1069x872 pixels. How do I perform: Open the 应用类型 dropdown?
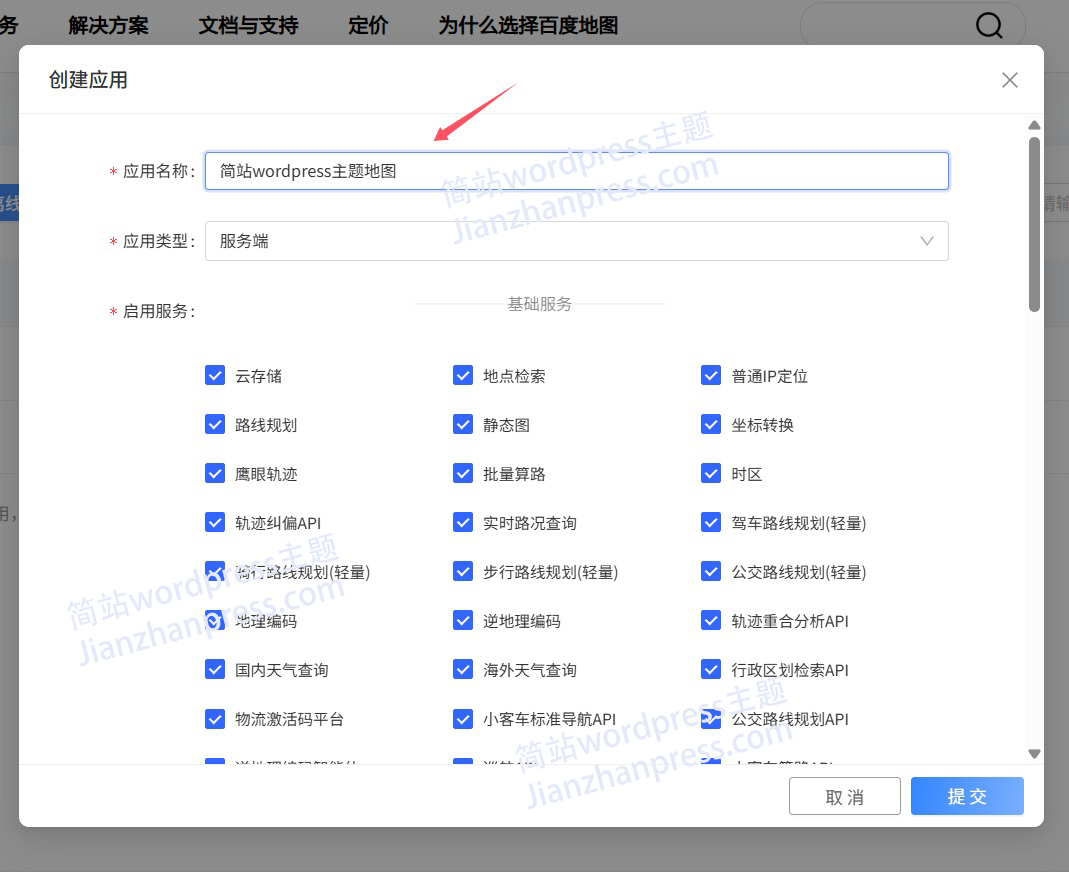click(576, 241)
